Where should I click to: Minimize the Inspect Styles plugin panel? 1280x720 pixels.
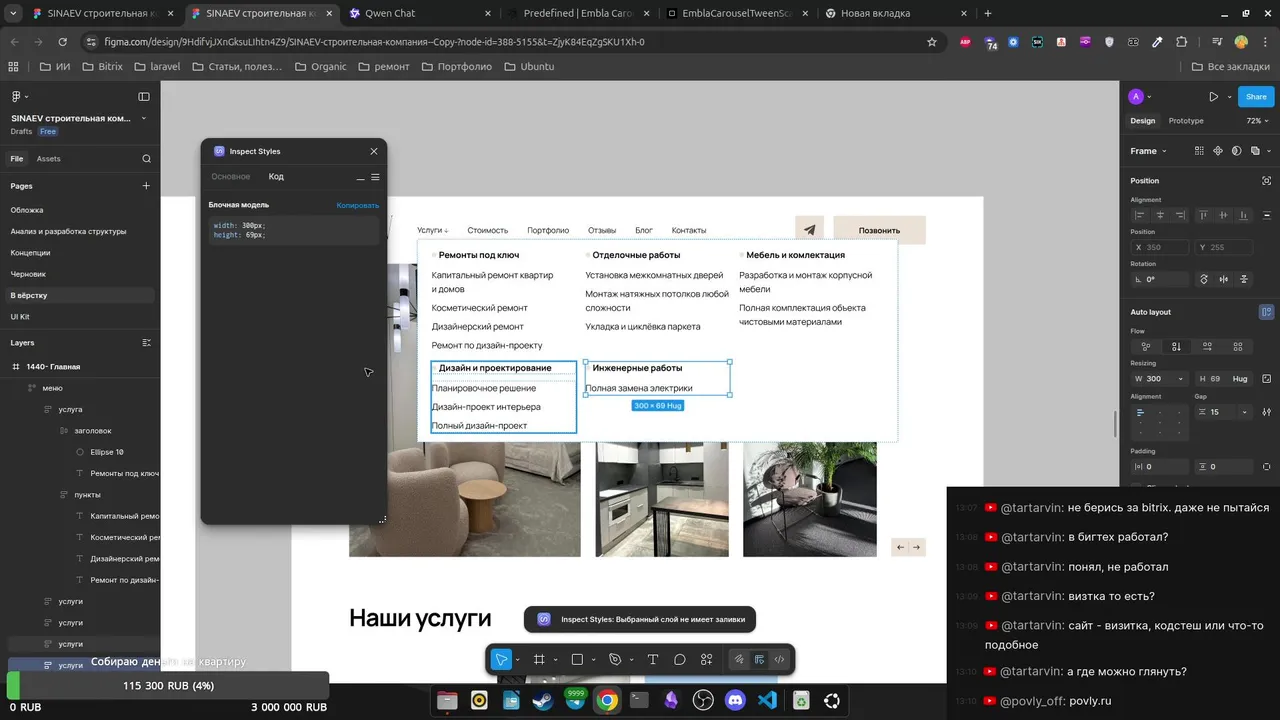point(360,178)
